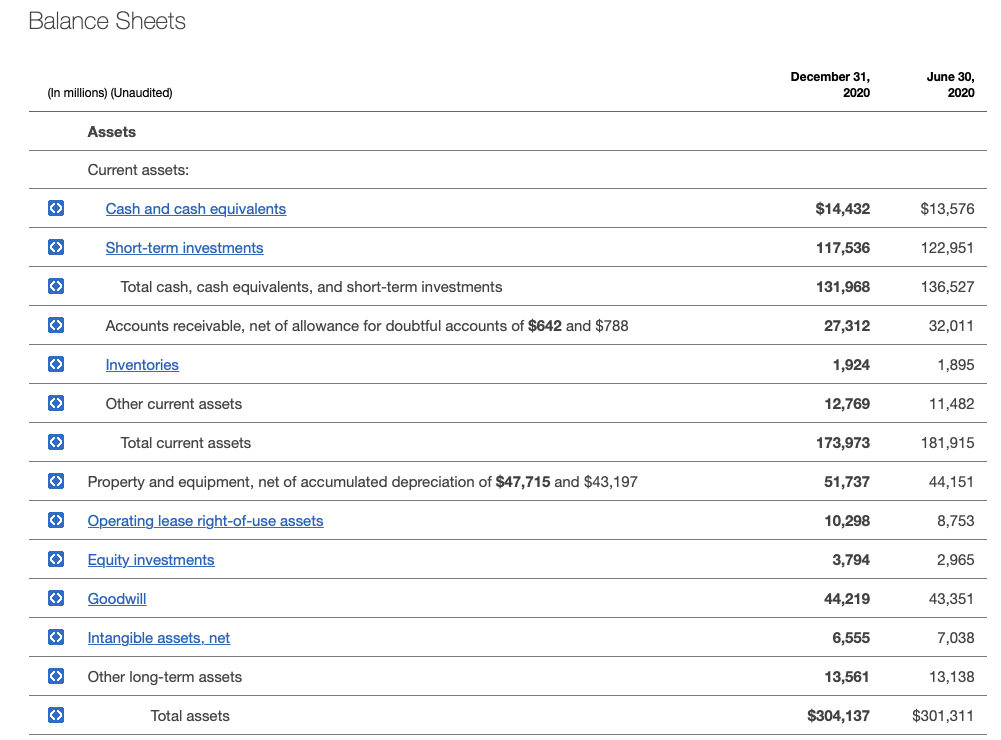
Task: Click the icon beside the Total assets row
Action: 57,716
